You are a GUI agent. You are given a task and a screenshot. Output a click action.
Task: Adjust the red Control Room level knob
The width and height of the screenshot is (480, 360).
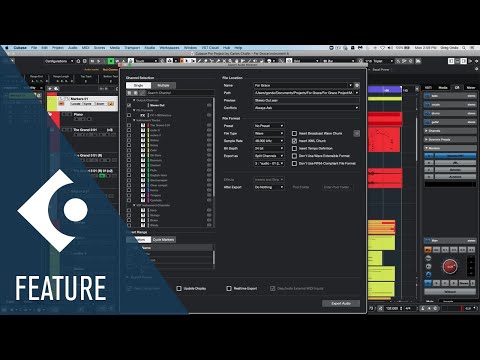pos(450,266)
